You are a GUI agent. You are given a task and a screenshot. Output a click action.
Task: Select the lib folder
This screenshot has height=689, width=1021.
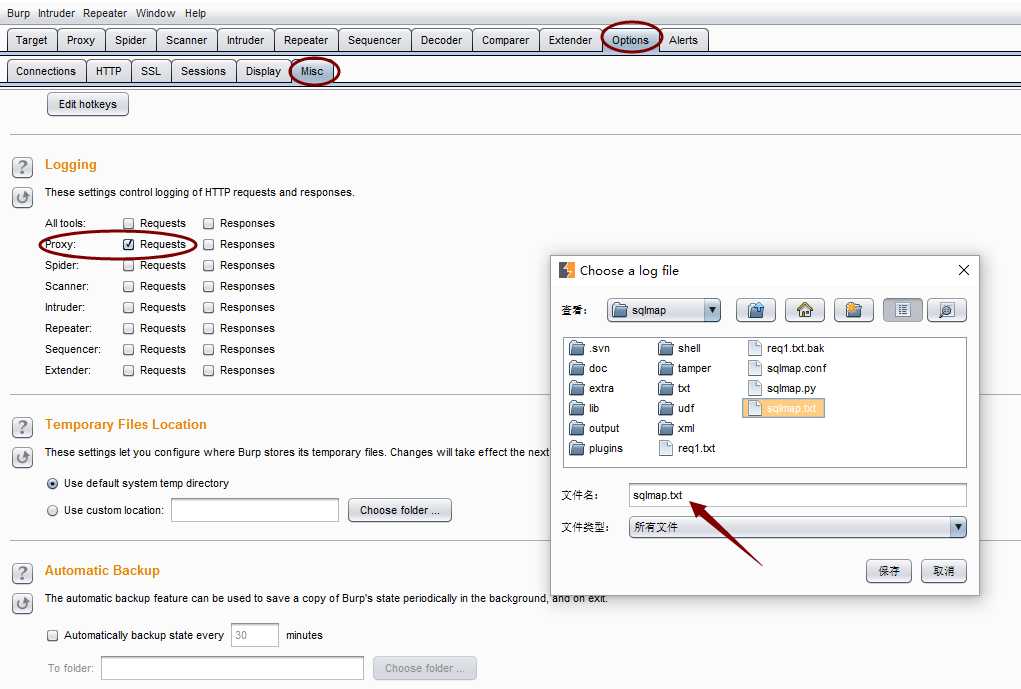585,408
